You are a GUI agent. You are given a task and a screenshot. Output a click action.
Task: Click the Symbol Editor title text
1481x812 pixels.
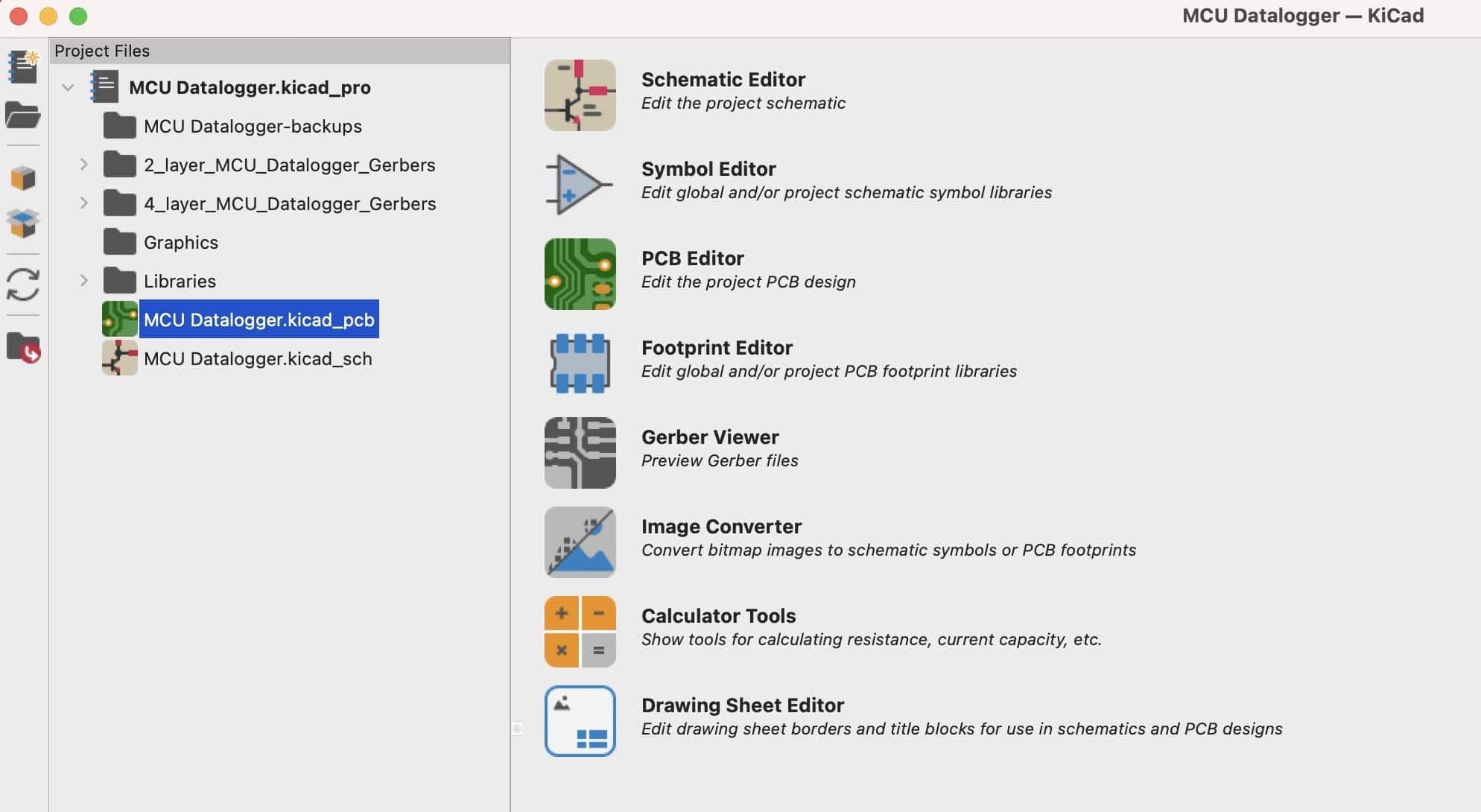(708, 169)
